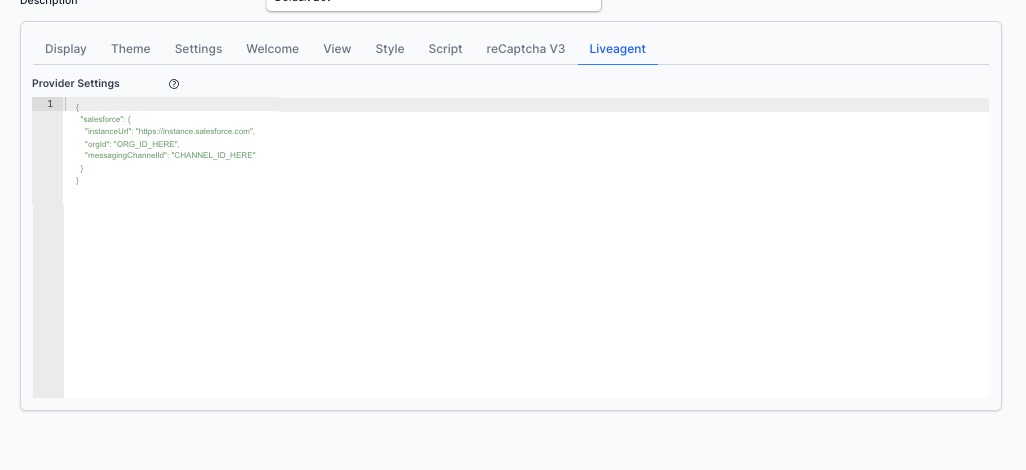Click the final closing brace in editor

[x=77, y=180]
